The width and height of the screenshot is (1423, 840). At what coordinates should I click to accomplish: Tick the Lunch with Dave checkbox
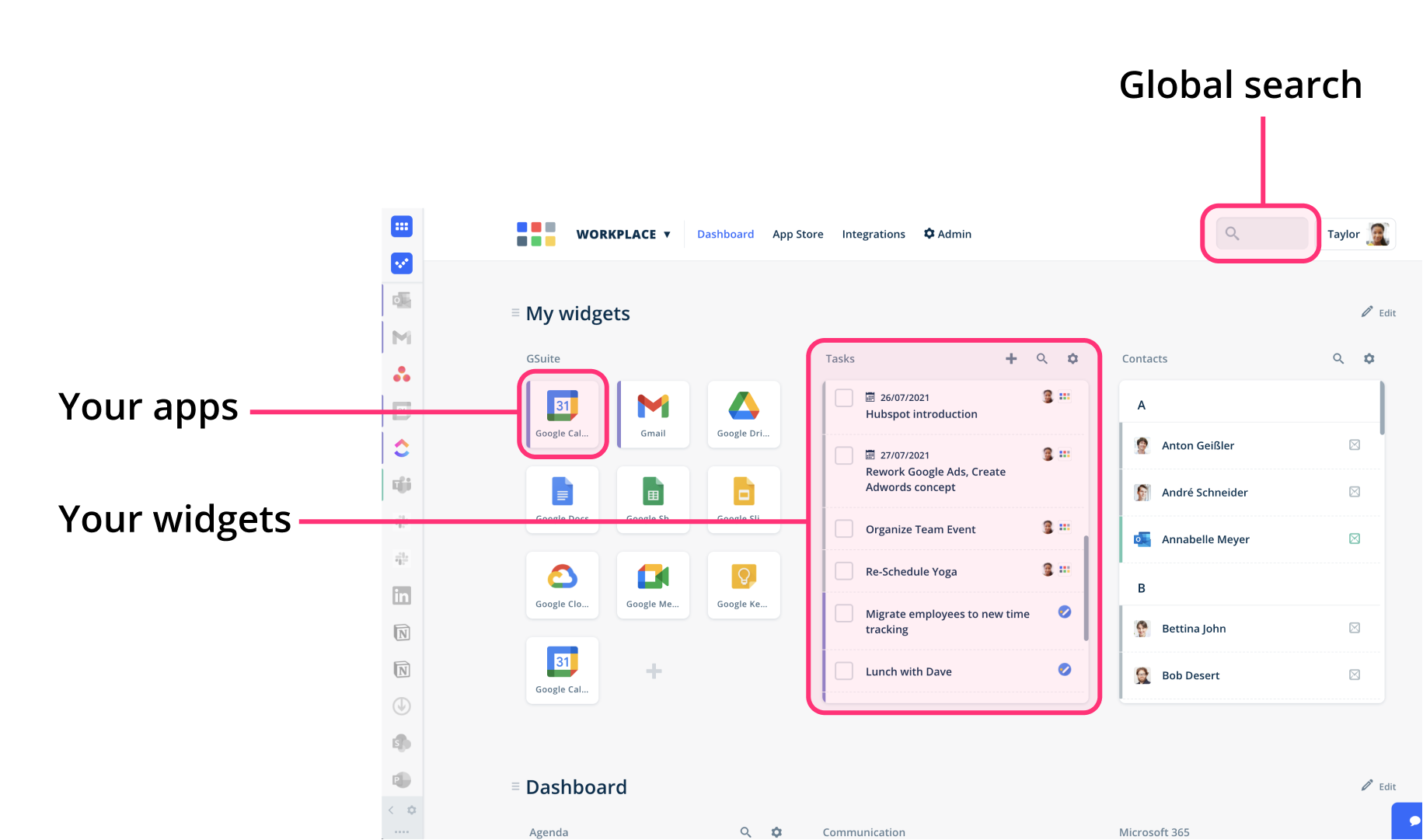click(x=844, y=671)
